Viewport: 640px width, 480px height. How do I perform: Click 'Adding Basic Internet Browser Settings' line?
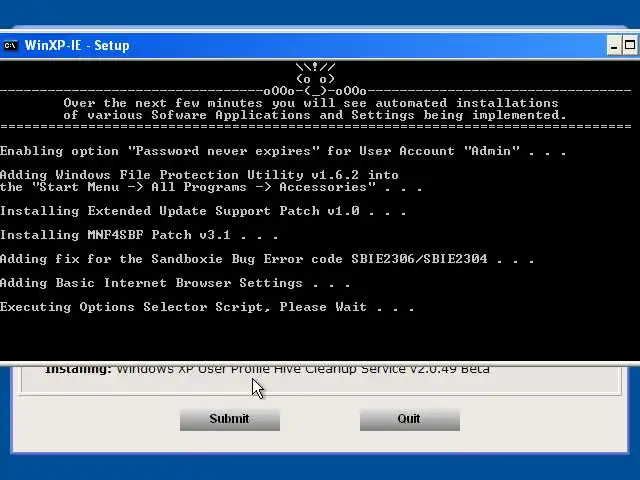[x=175, y=283]
